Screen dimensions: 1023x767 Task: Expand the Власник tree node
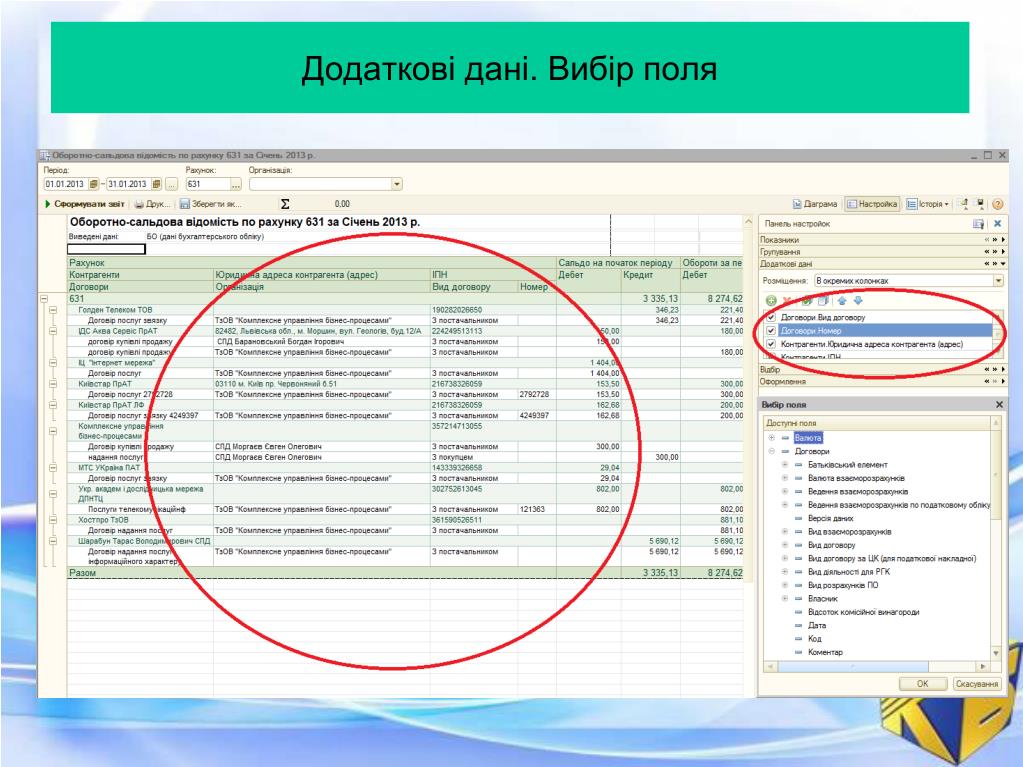click(786, 599)
